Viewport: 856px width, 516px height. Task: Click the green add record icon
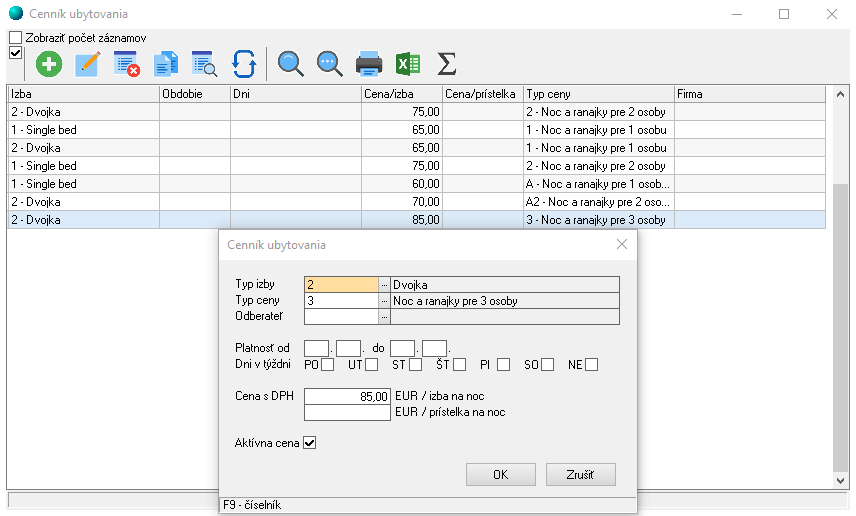click(x=48, y=65)
